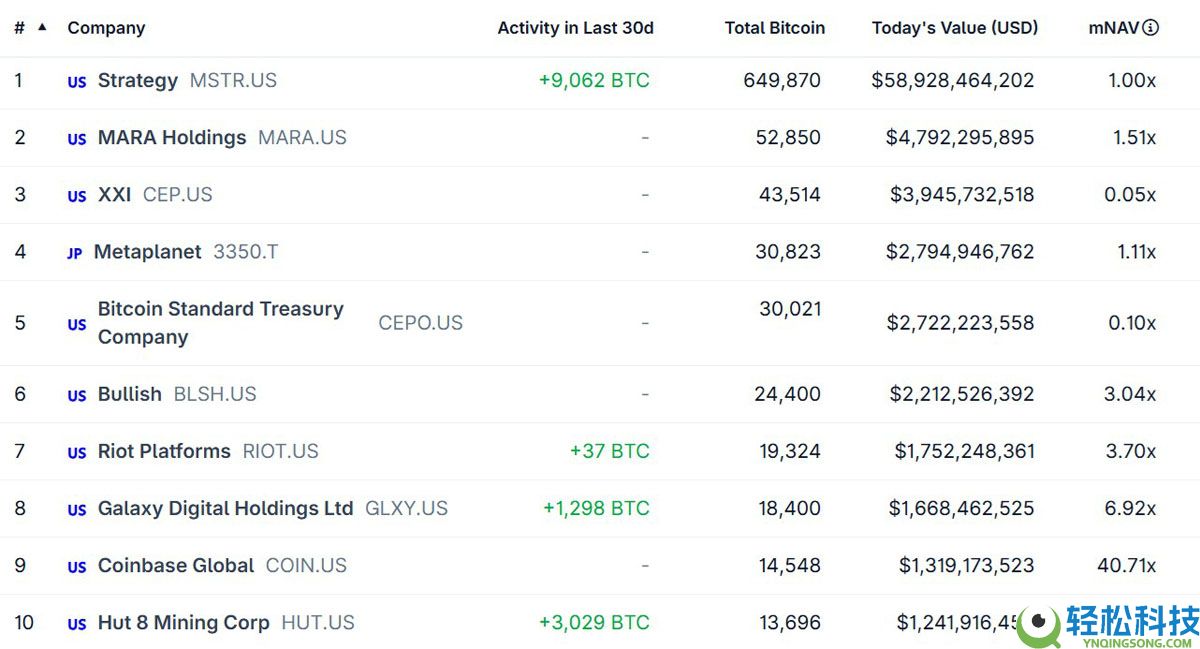
Task: Click the US flag icon next to Coinbase Global
Action: pyautogui.click(x=76, y=567)
